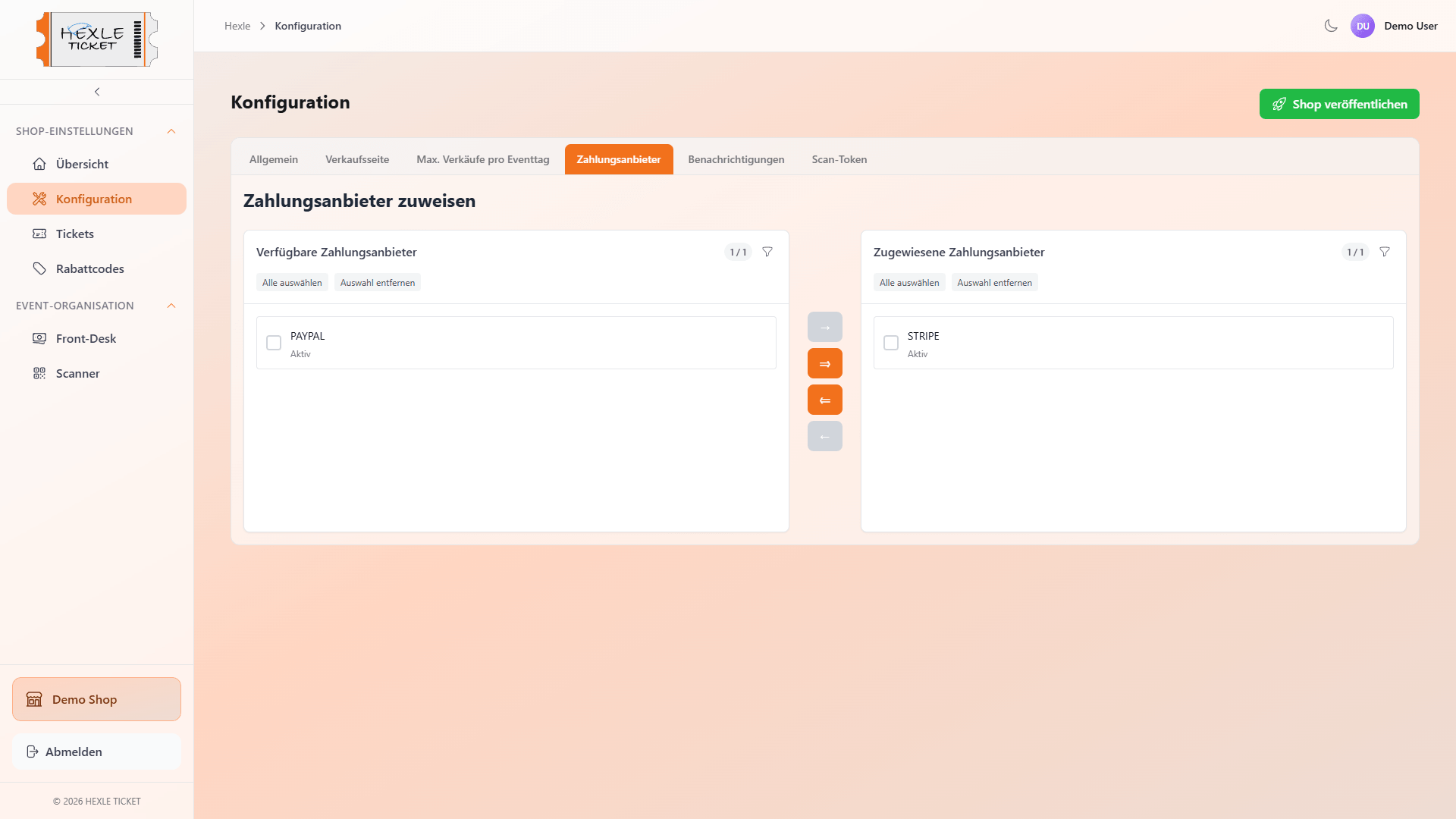
Task: Collapse the EVENT-ORGANISATION section
Action: coord(171,306)
